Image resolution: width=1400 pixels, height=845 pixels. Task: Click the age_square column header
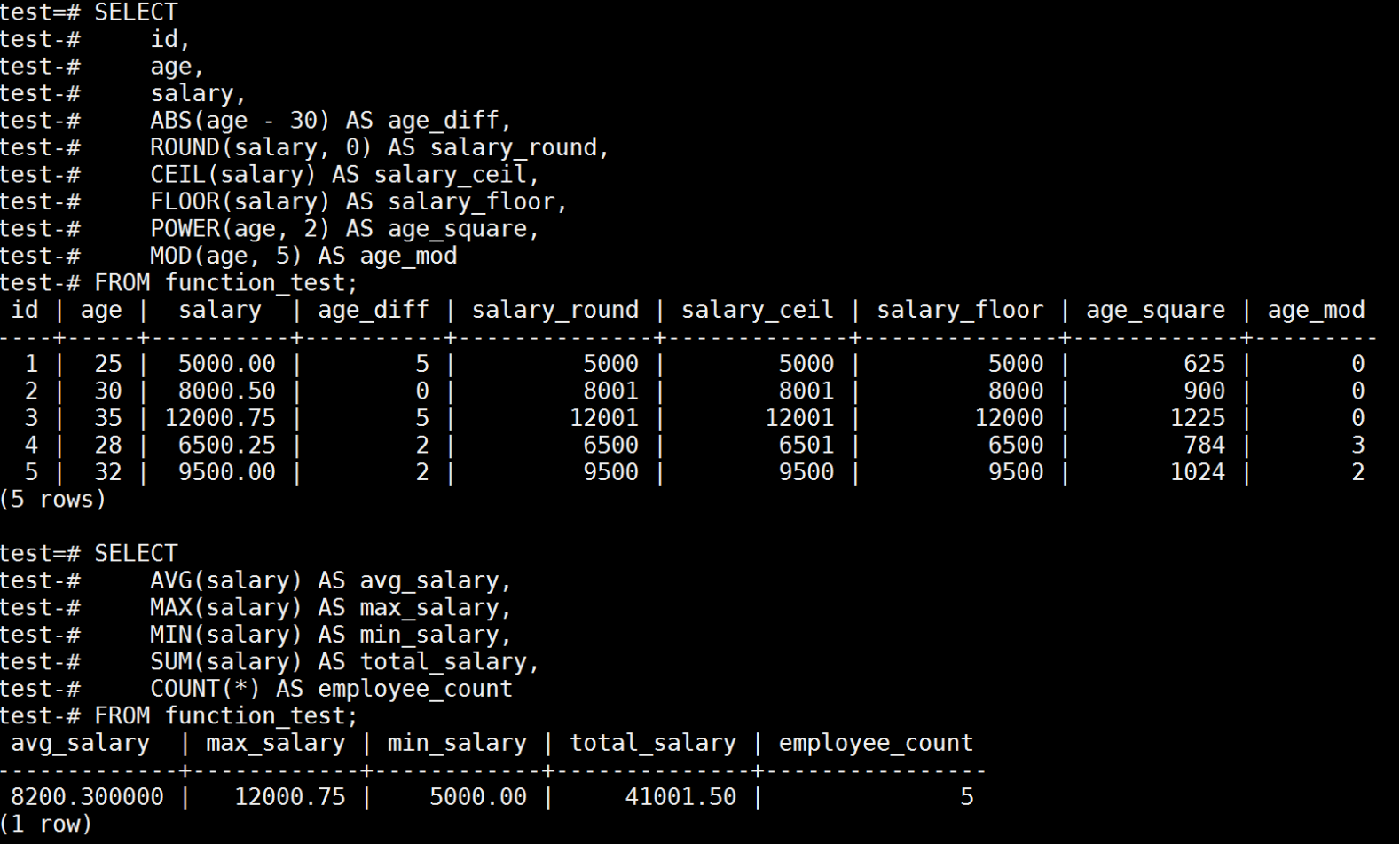(1154, 310)
